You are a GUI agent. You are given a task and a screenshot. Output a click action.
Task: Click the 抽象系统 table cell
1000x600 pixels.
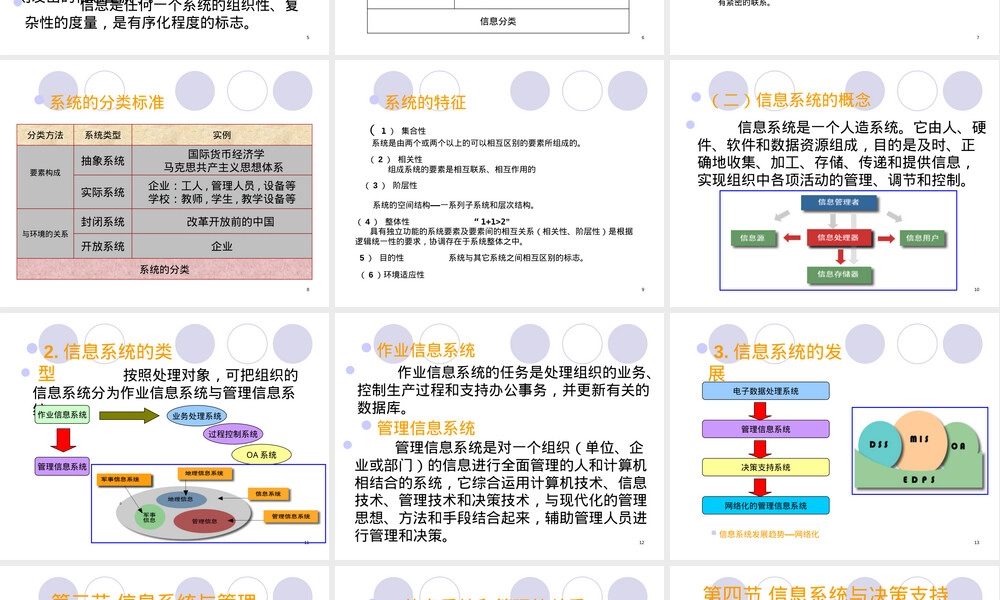coord(103,161)
